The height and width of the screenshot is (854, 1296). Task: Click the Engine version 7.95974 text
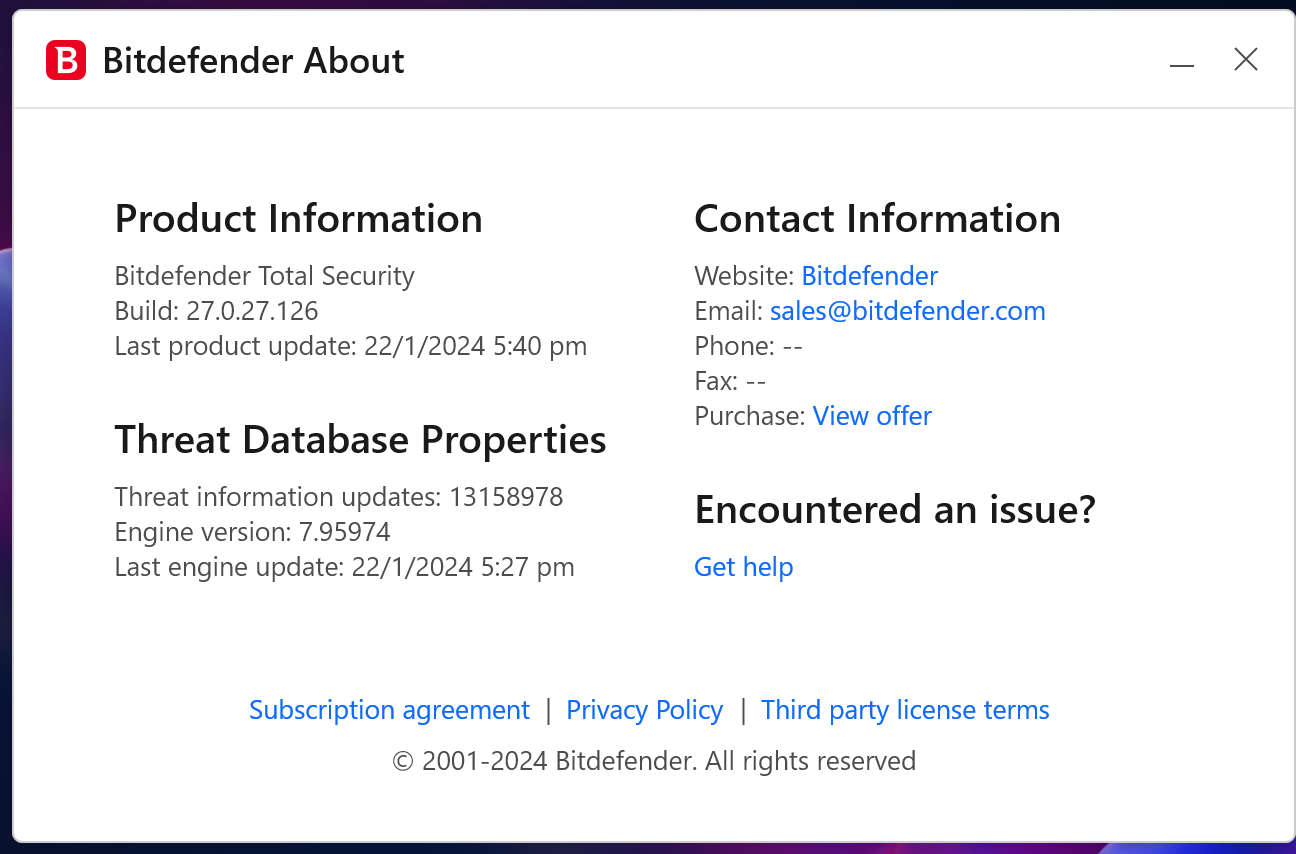252,532
